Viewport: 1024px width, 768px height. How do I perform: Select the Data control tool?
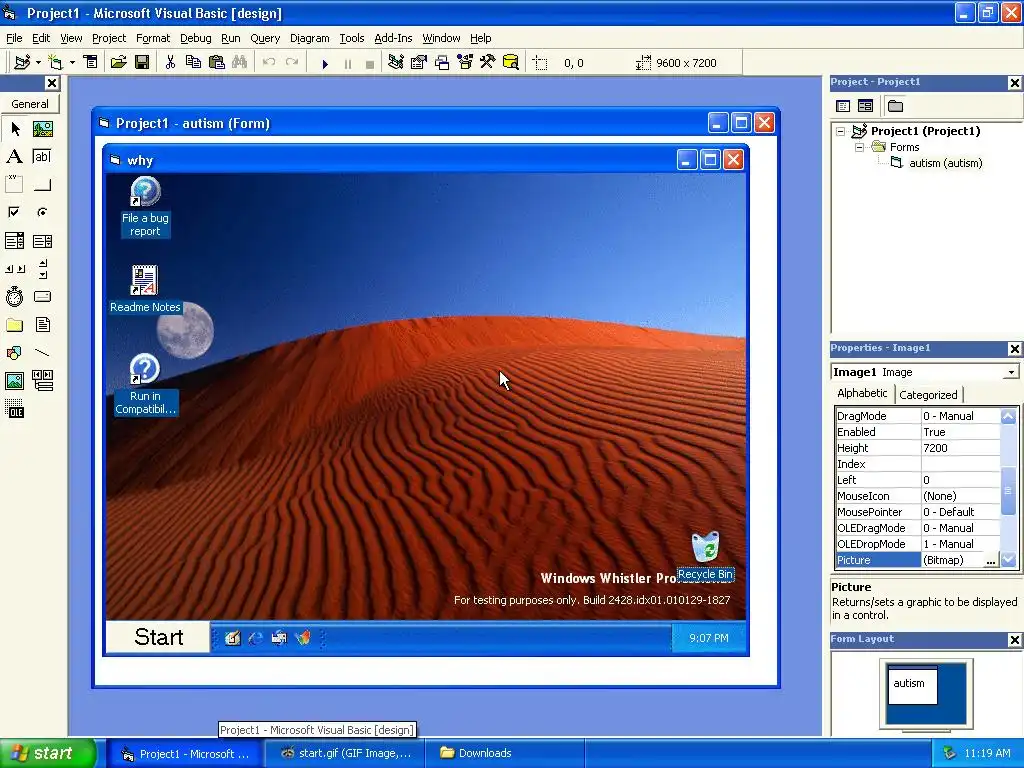pos(42,380)
